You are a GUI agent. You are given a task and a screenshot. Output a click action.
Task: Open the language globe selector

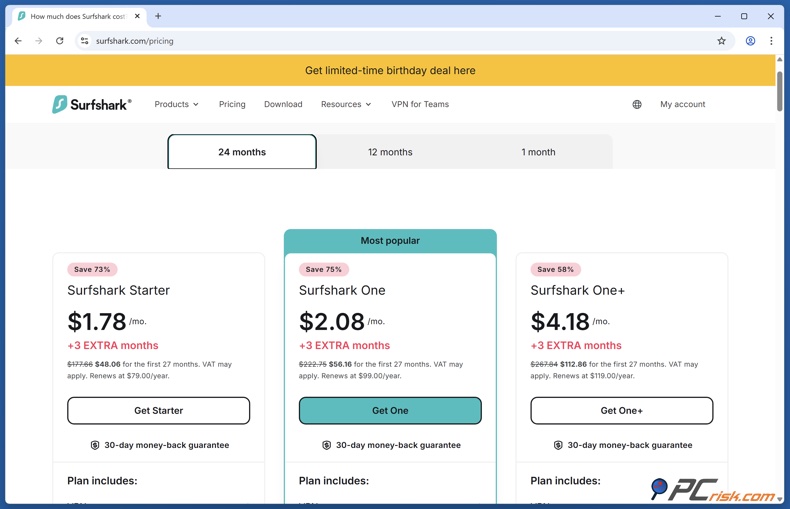coord(637,104)
